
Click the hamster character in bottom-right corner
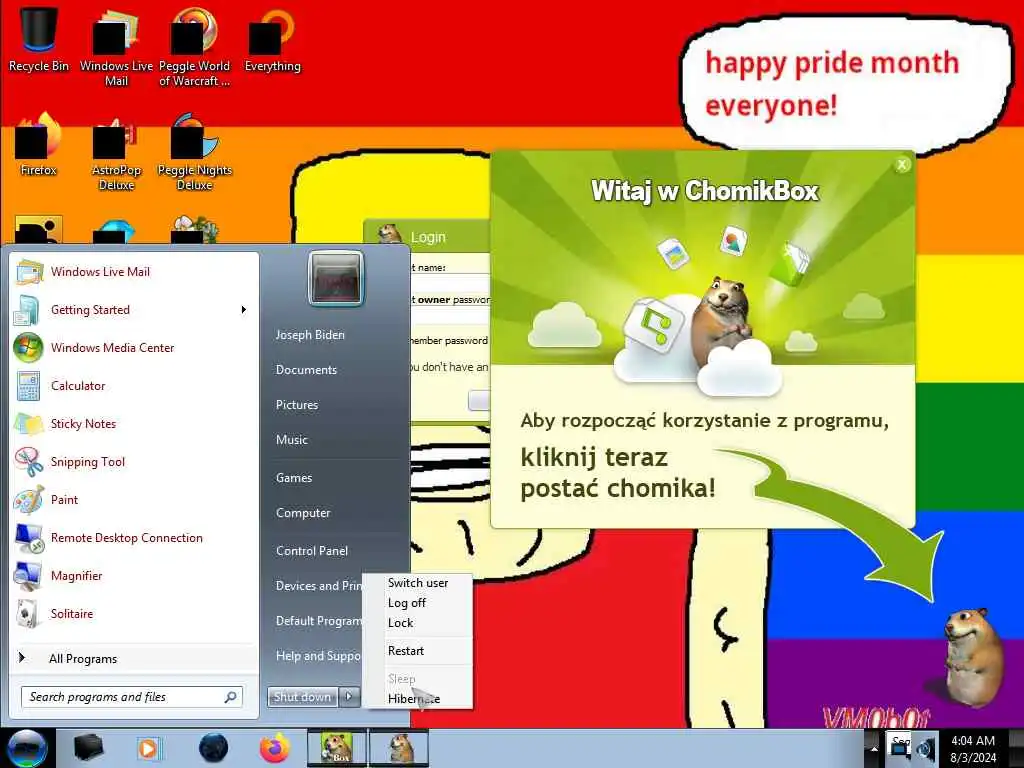[972, 656]
